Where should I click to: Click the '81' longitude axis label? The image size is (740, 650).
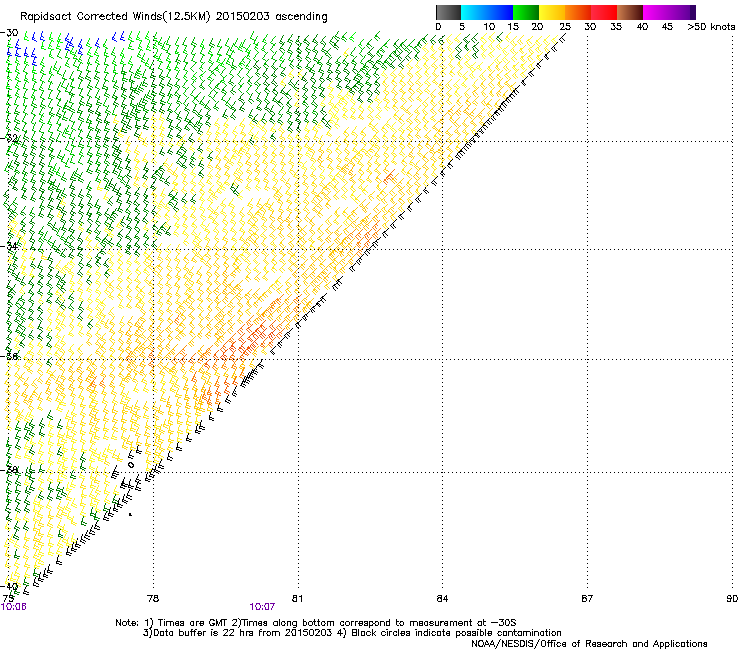tap(297, 599)
